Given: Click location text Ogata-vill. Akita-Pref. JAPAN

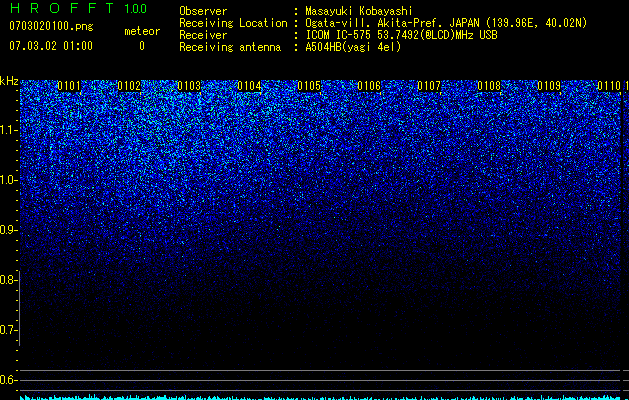Looking at the screenshot, I should pyautogui.click(x=392, y=23).
